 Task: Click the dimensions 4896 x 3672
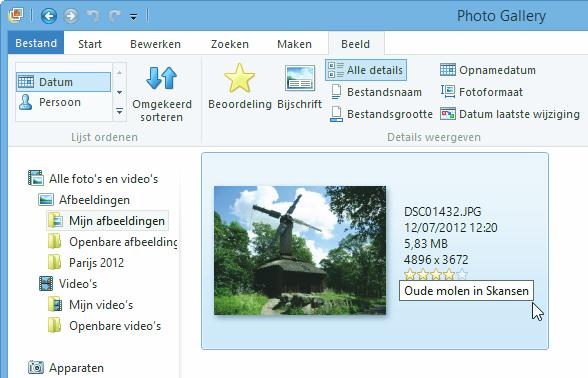coord(436,260)
